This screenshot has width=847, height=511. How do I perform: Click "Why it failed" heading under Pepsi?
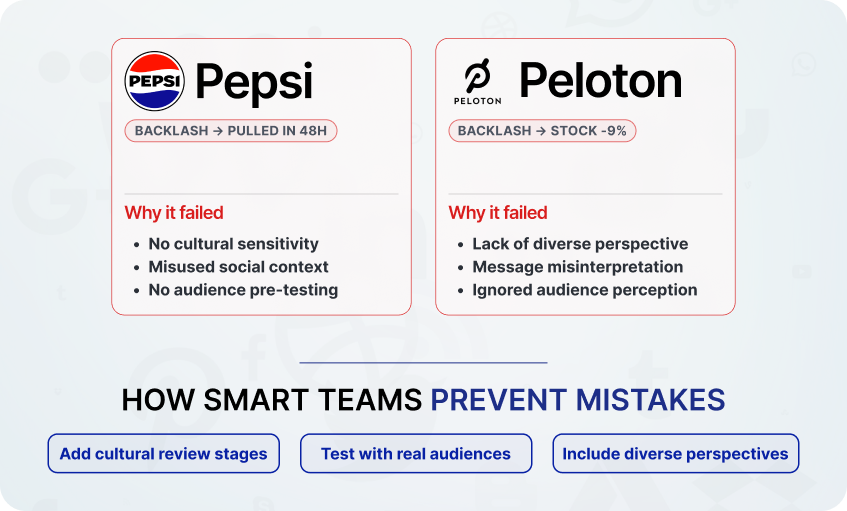click(x=174, y=212)
